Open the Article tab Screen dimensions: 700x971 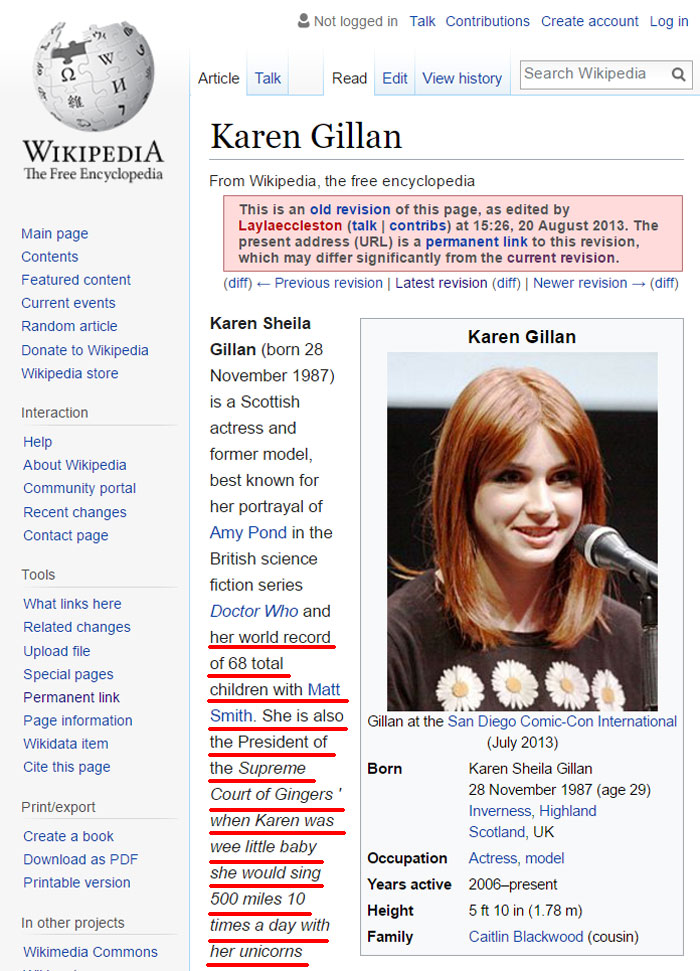pyautogui.click(x=219, y=79)
